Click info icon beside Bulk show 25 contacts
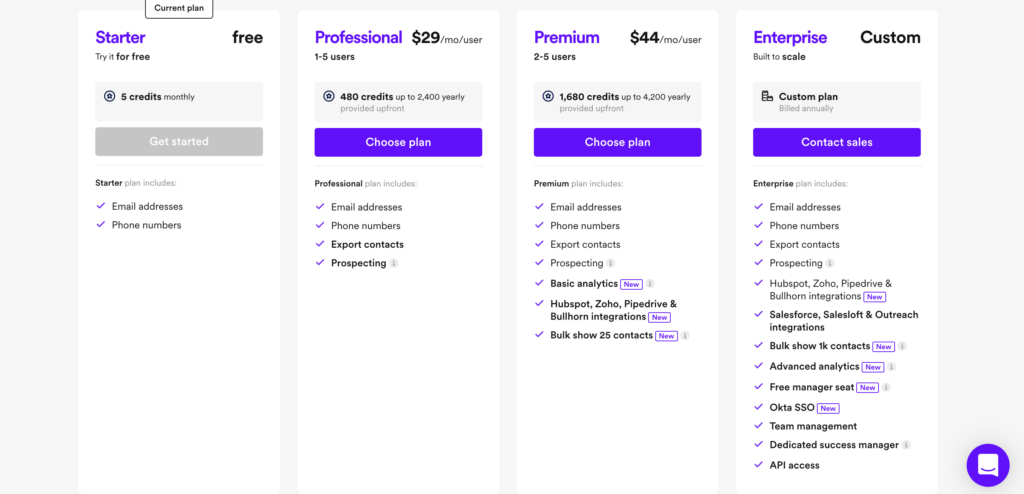Screen dimensions: 1024x494 (x=685, y=336)
